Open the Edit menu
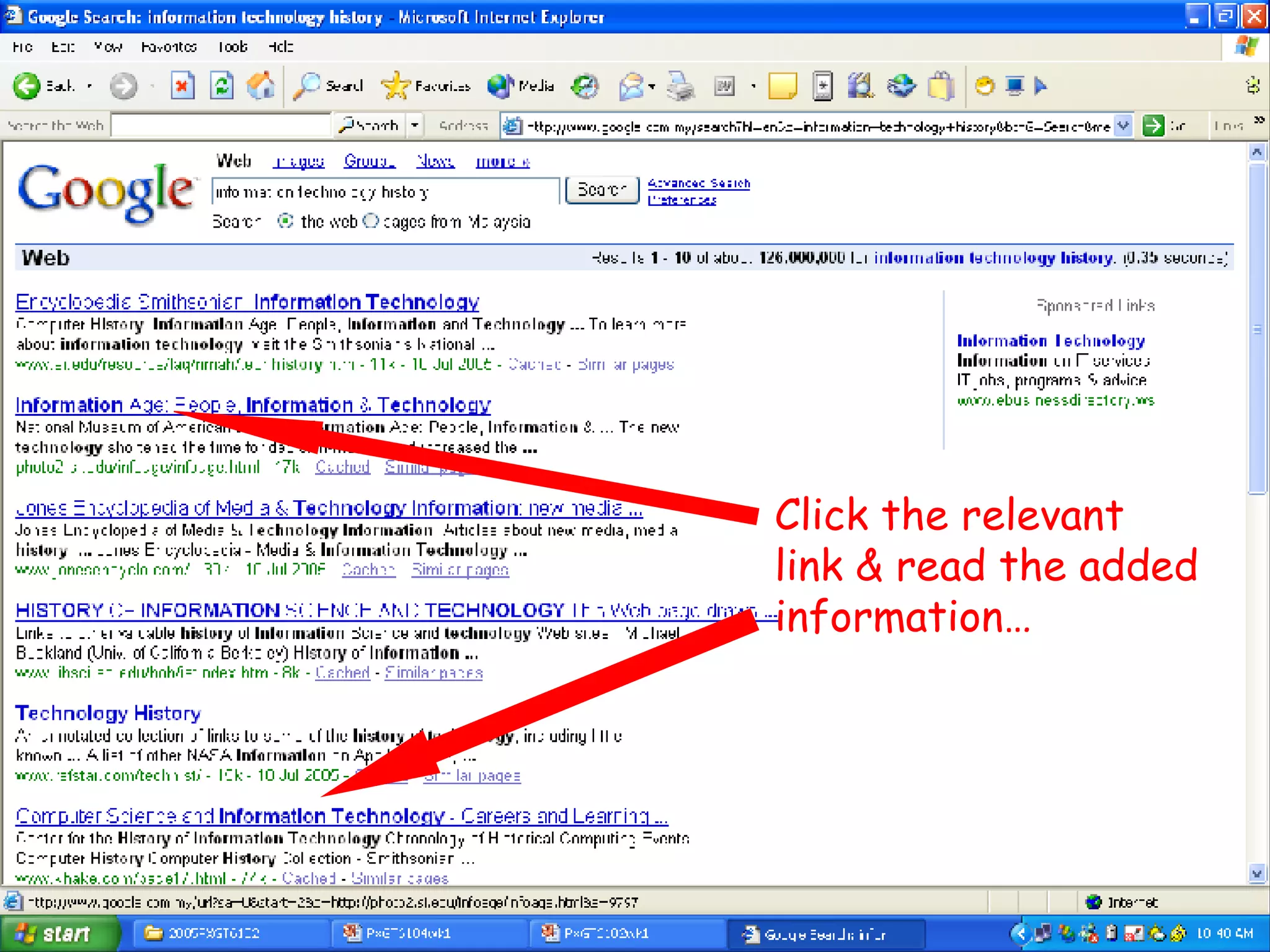 point(63,46)
